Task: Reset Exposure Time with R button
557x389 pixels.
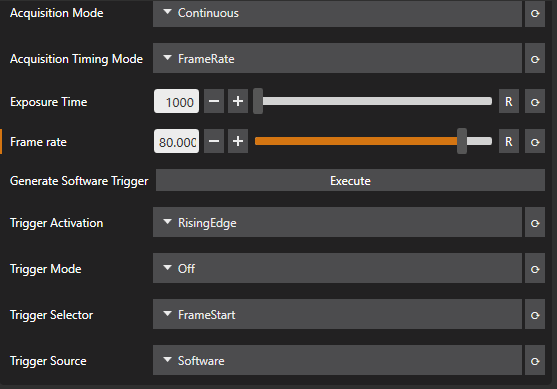Action: (509, 102)
